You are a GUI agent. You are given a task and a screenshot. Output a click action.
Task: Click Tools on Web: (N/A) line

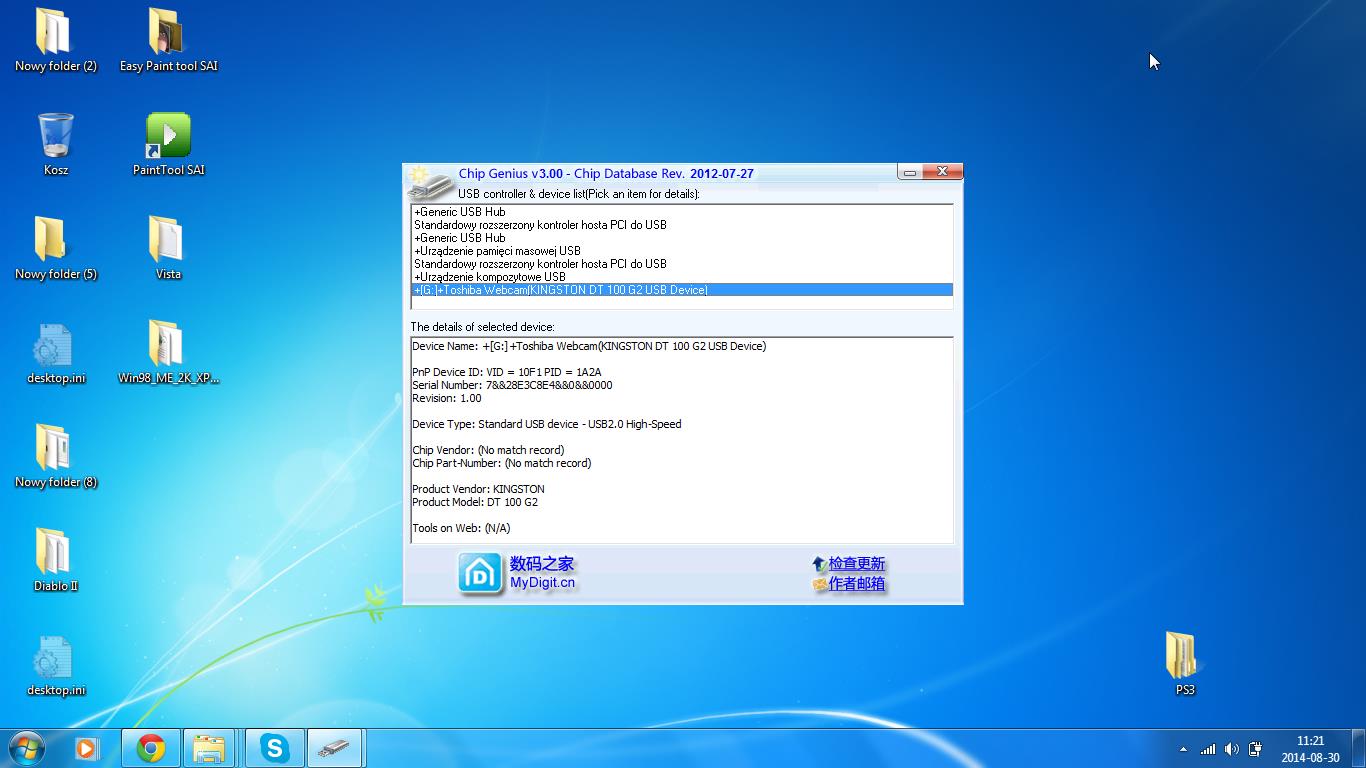coord(461,528)
